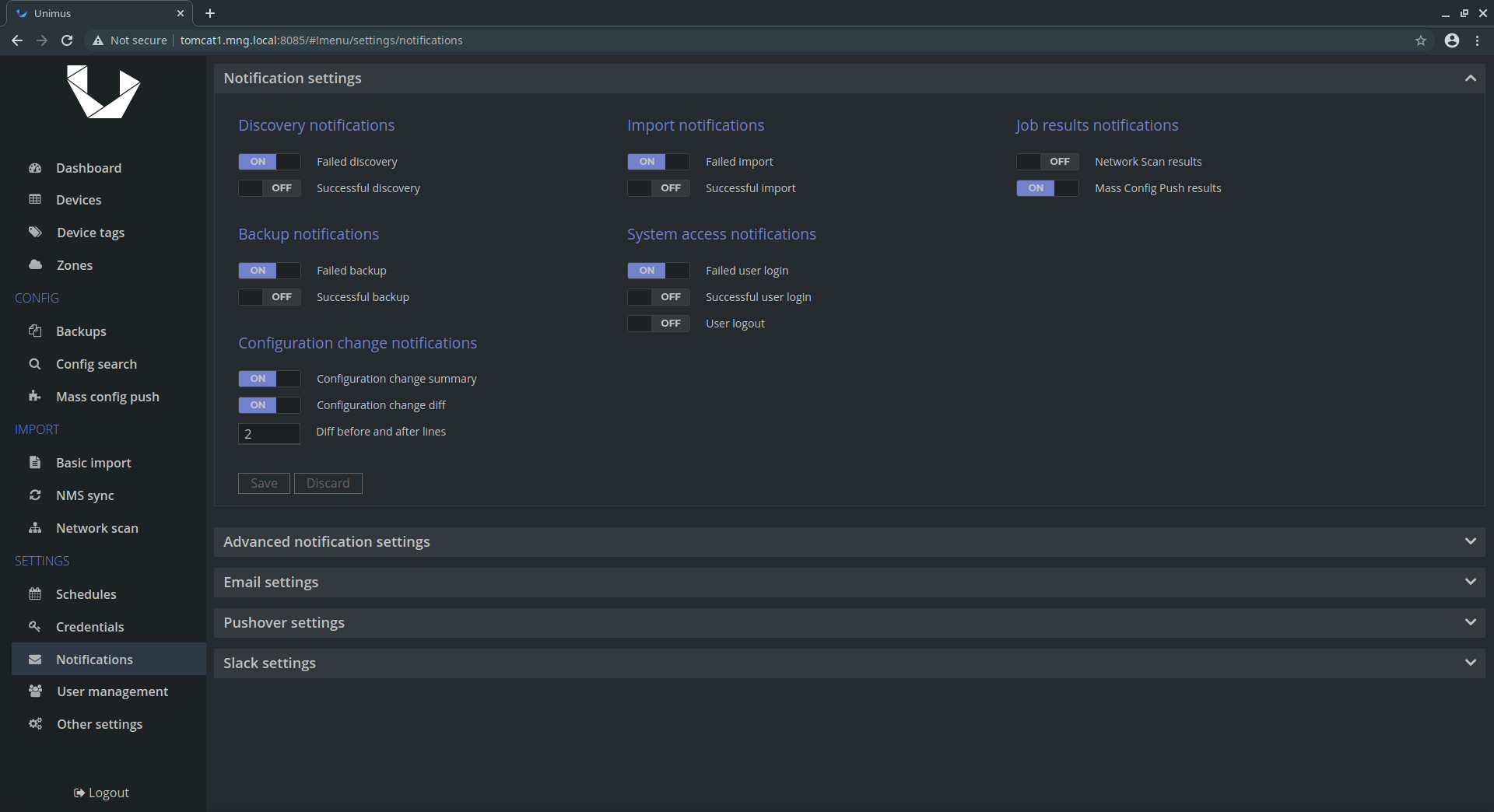Expand the Email settings panel

pyautogui.click(x=849, y=583)
